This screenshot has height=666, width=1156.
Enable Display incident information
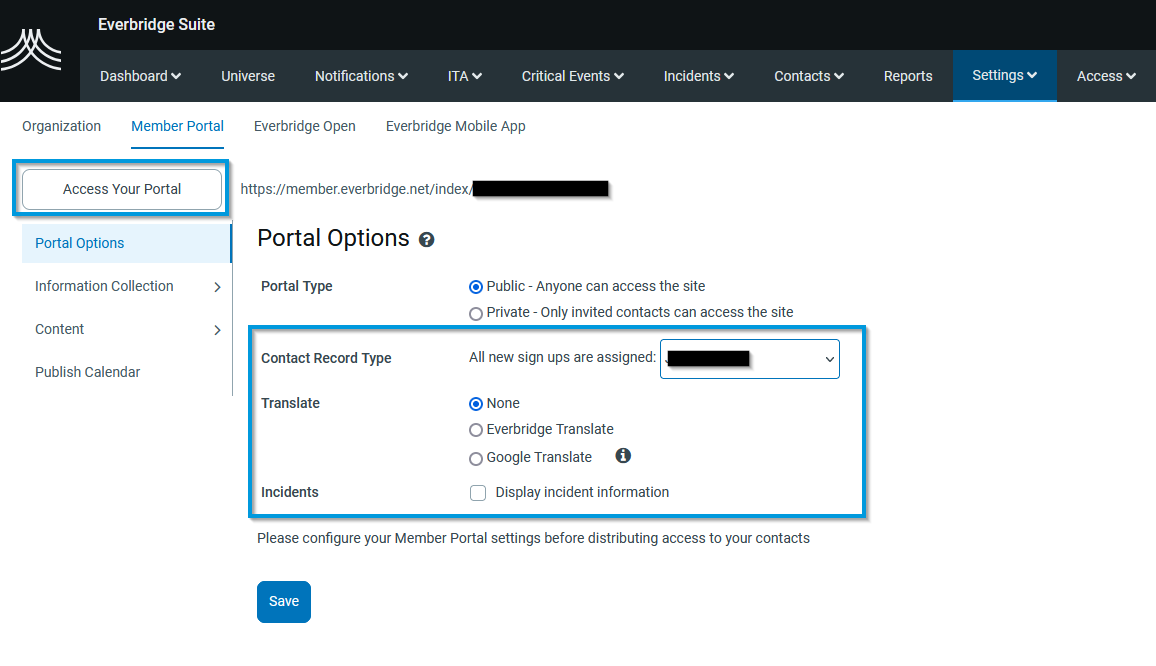(x=478, y=492)
